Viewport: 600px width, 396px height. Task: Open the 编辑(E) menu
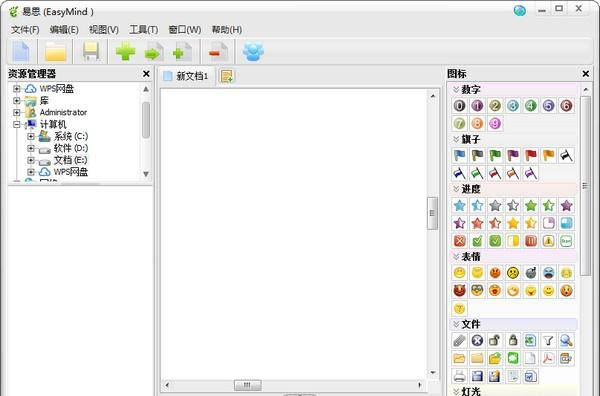(x=64, y=30)
